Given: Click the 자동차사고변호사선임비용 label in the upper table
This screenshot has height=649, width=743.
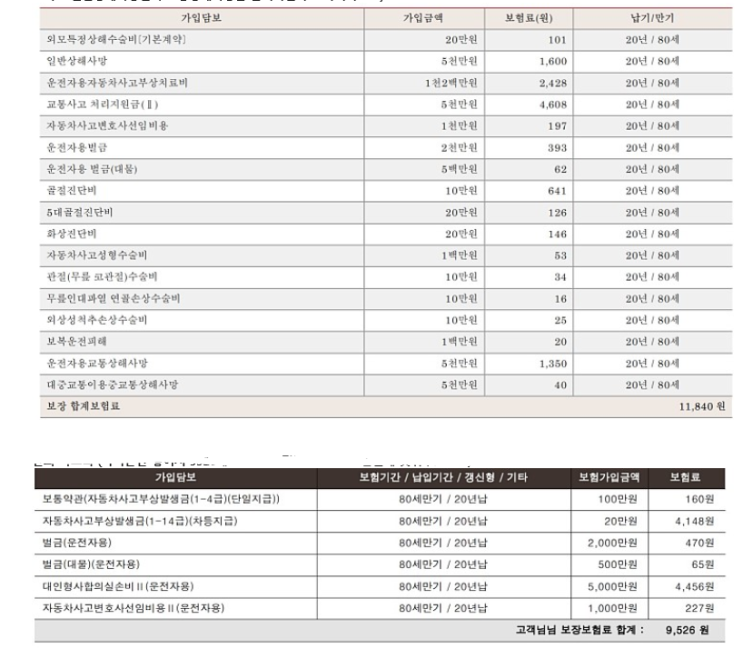Looking at the screenshot, I should (x=107, y=126).
